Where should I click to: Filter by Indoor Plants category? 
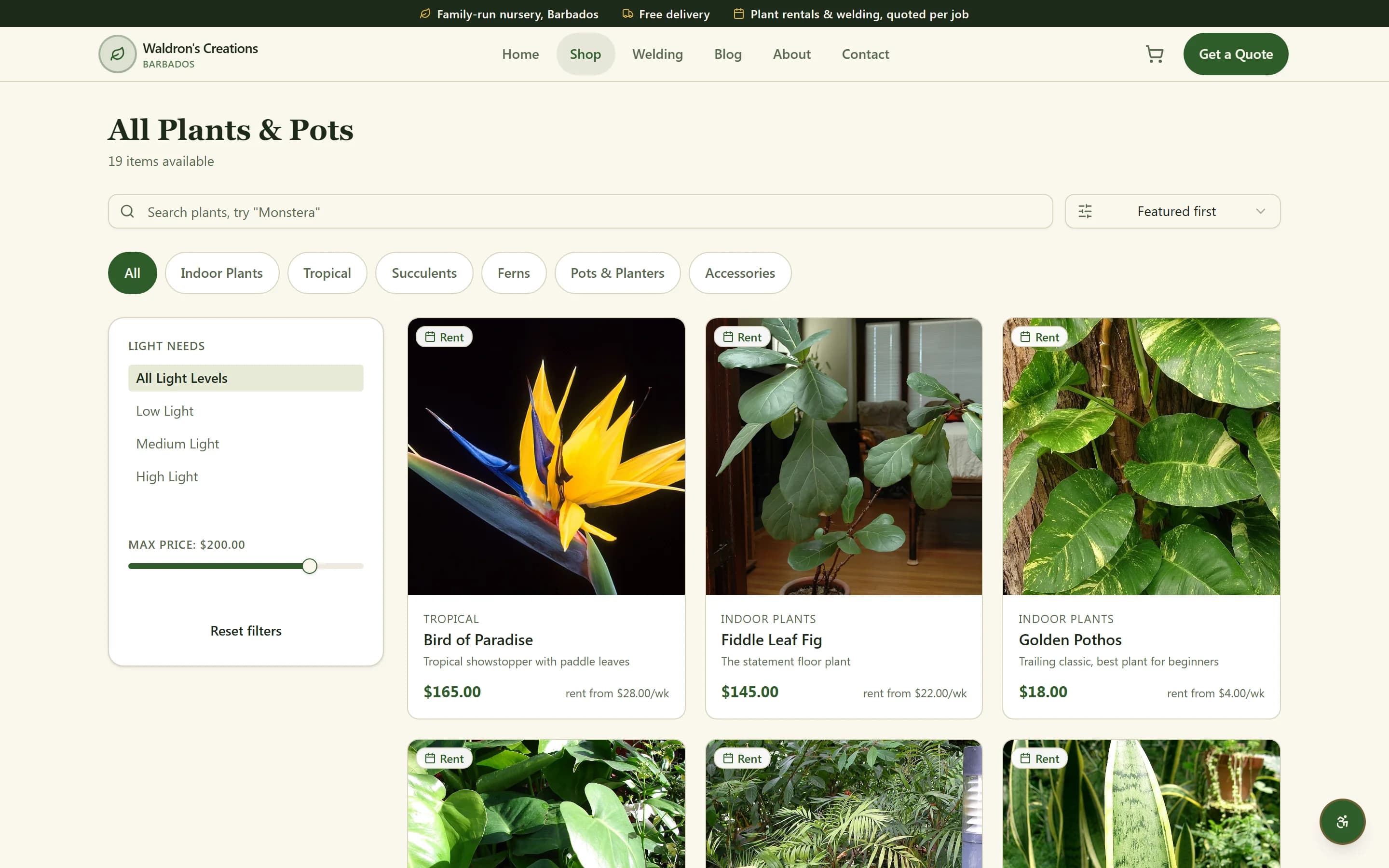coord(221,272)
